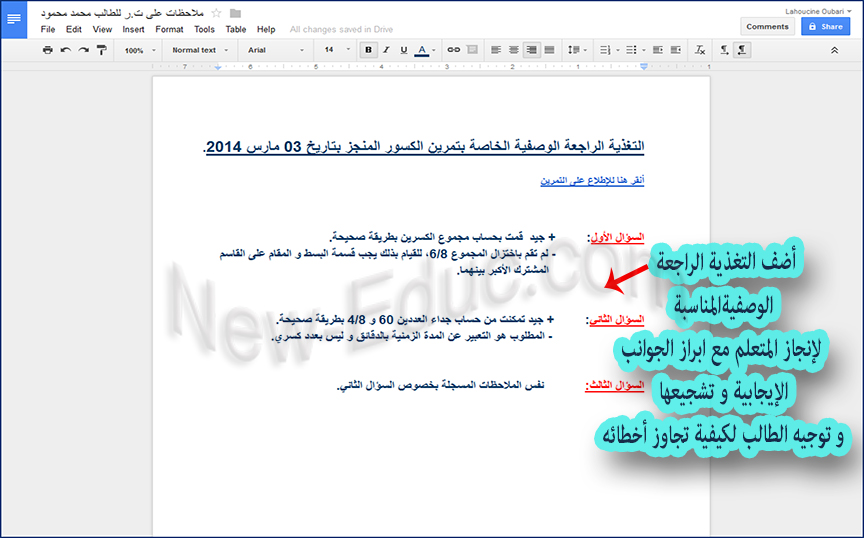864x538 pixels.
Task: Align text right
Action: pos(532,50)
